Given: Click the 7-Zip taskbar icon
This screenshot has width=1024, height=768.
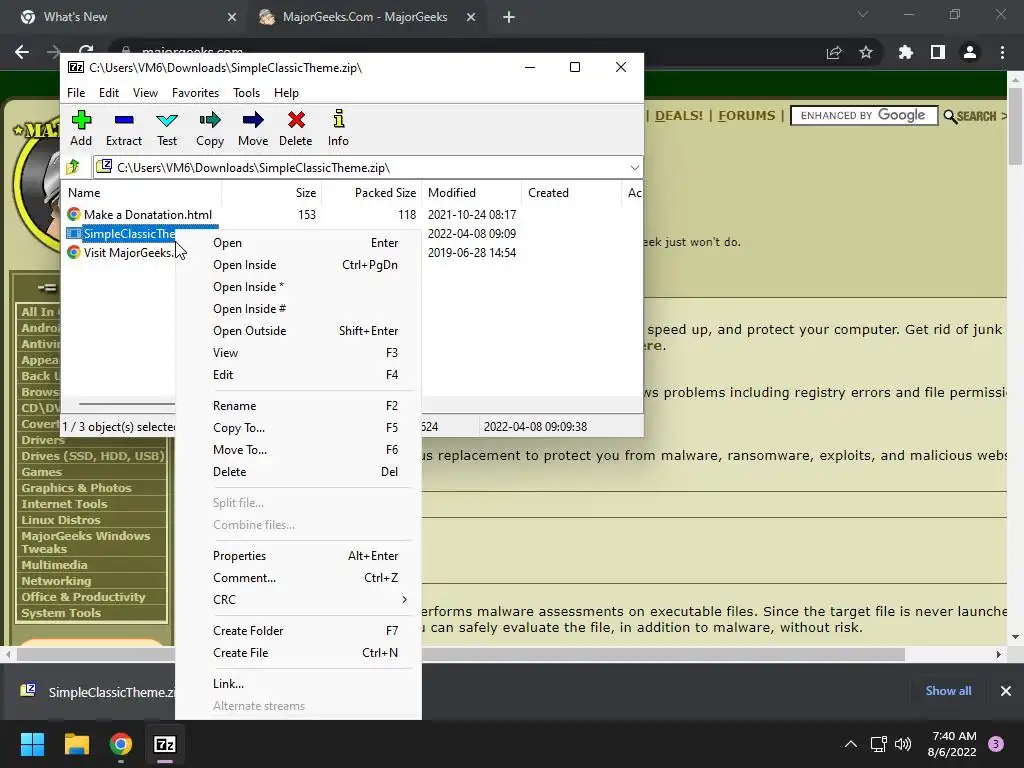Looking at the screenshot, I should click(x=165, y=744).
